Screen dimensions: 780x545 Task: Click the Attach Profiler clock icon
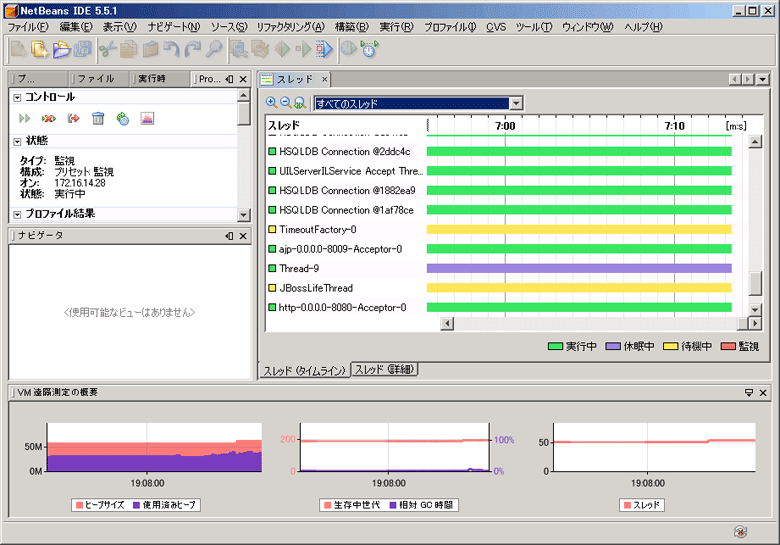(x=370, y=49)
